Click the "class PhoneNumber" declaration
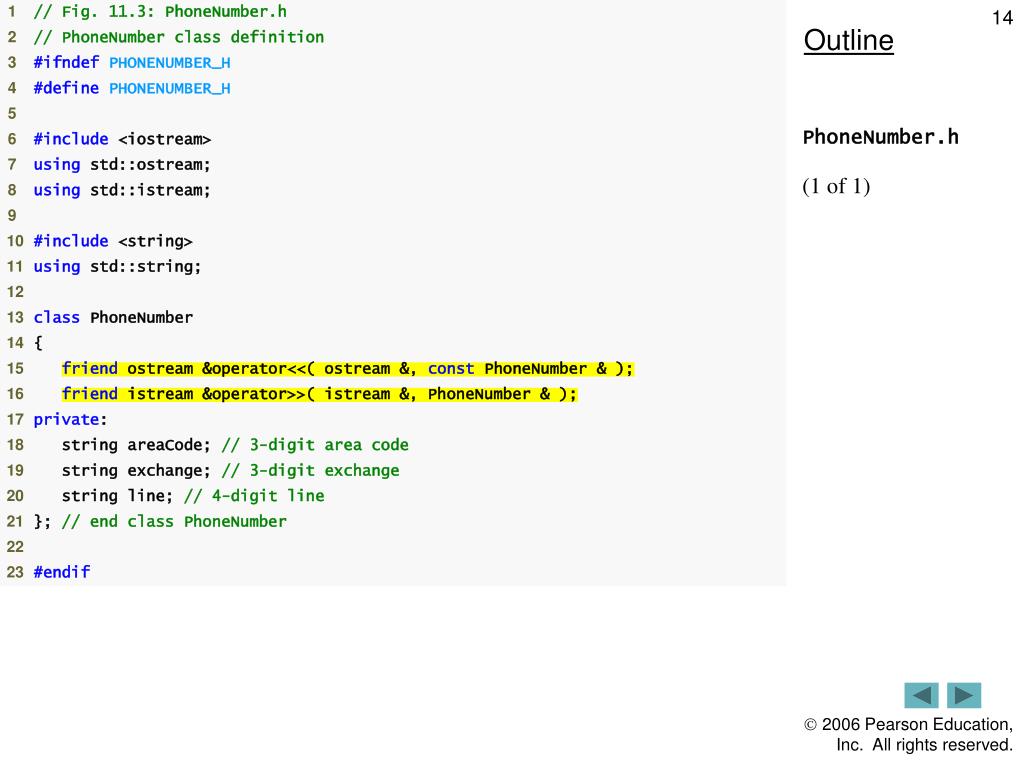 (x=113, y=317)
